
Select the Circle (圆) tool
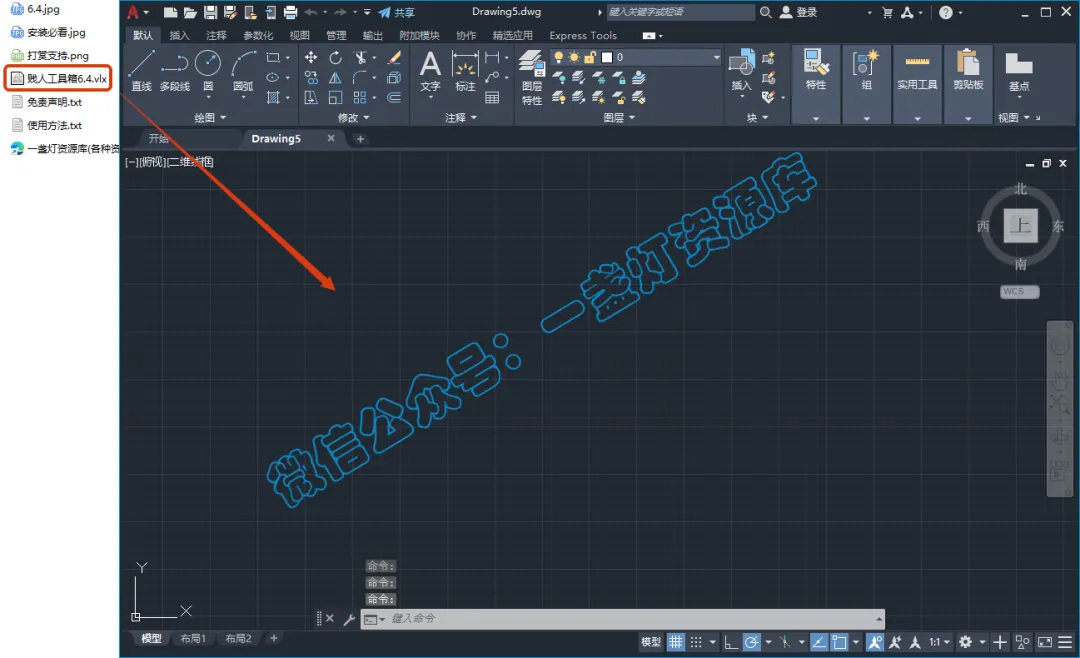coord(208,70)
